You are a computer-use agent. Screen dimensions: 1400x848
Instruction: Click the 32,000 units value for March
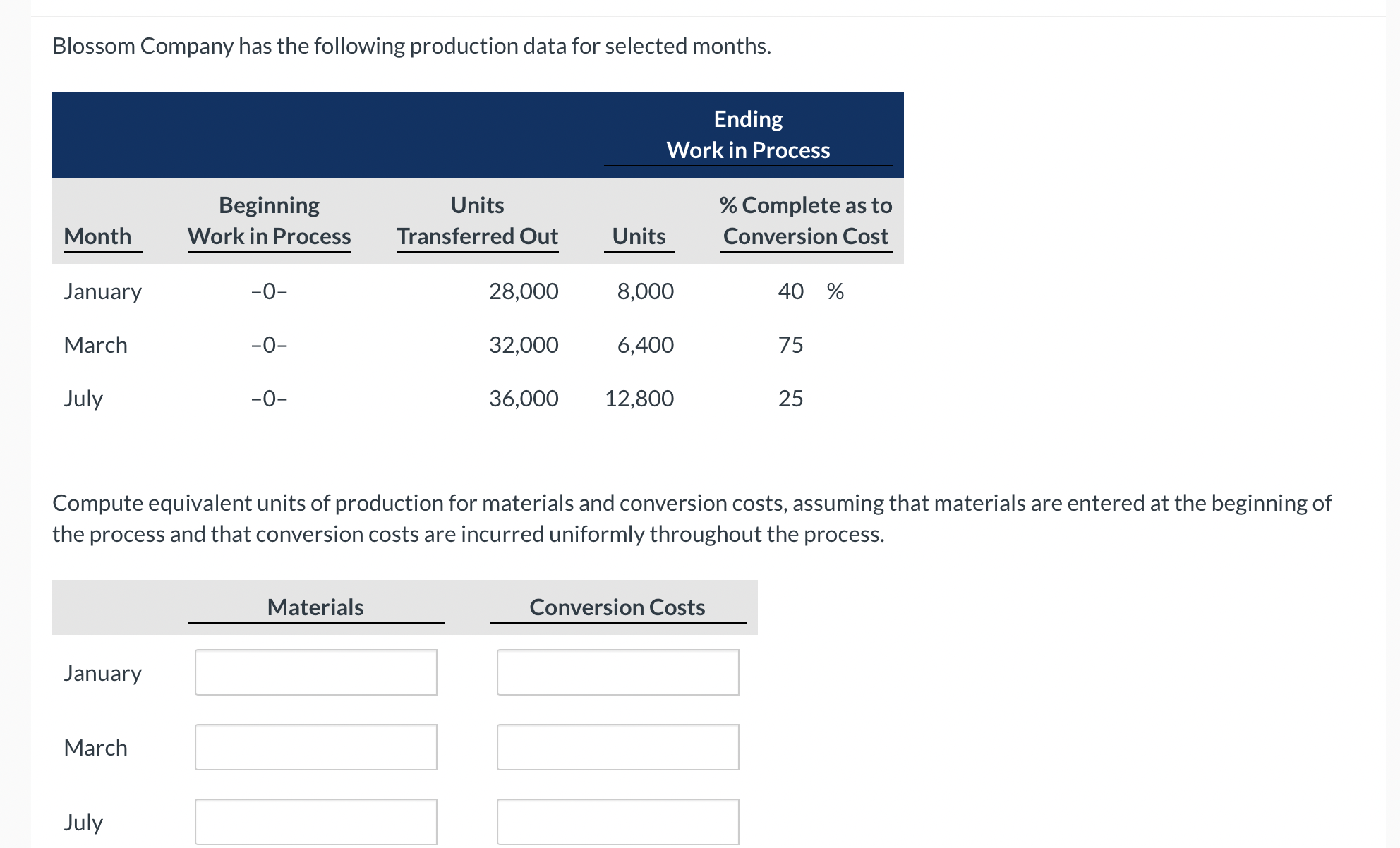click(x=523, y=344)
